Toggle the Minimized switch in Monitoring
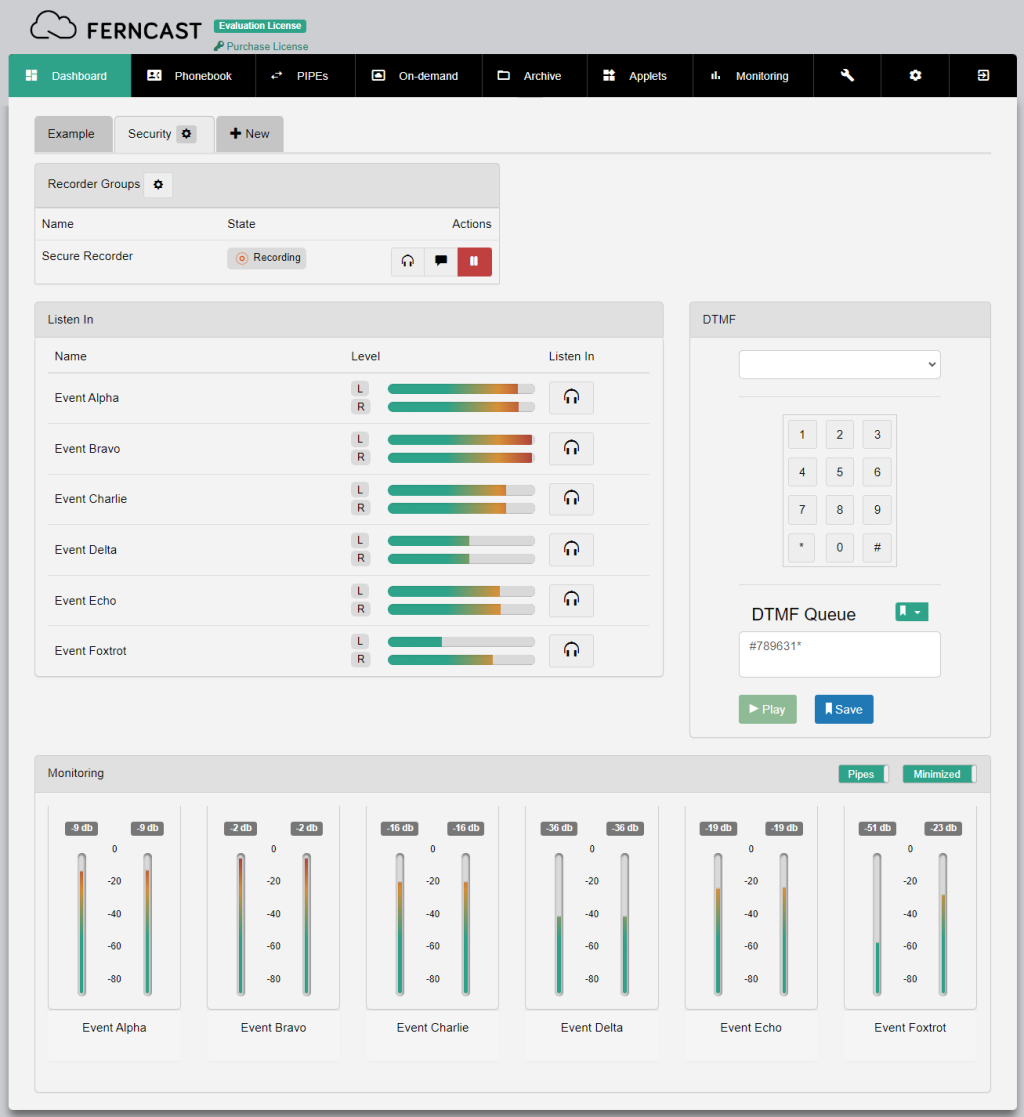 click(x=939, y=774)
